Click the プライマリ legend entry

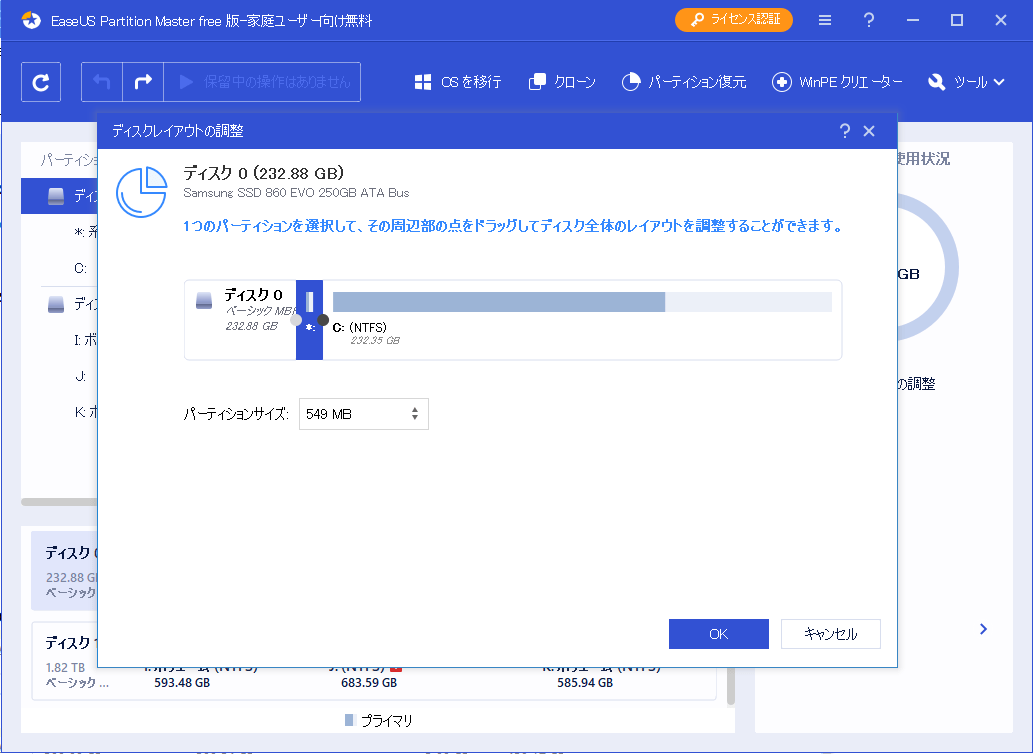[x=379, y=721]
